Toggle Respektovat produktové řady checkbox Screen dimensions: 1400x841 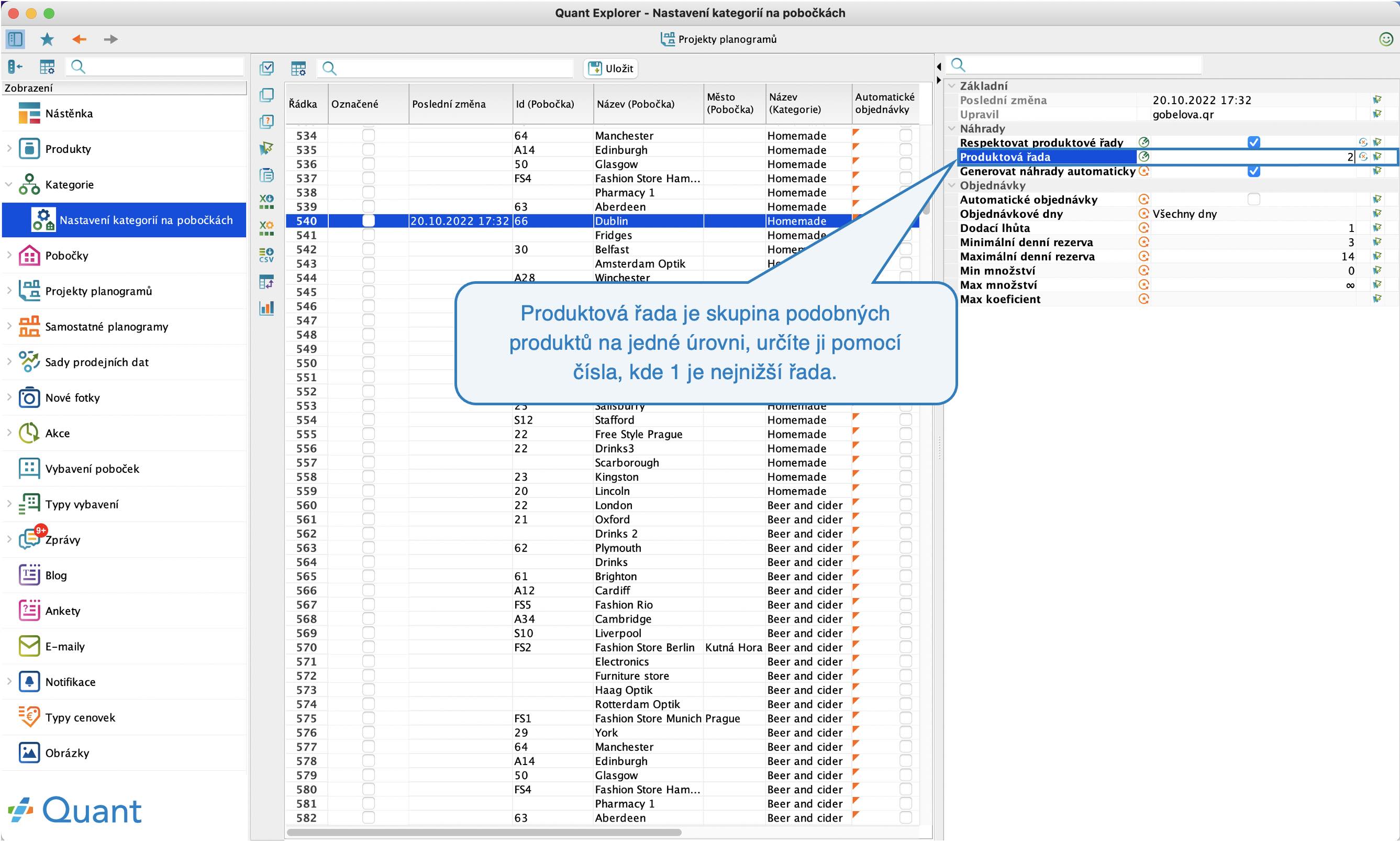1253,142
